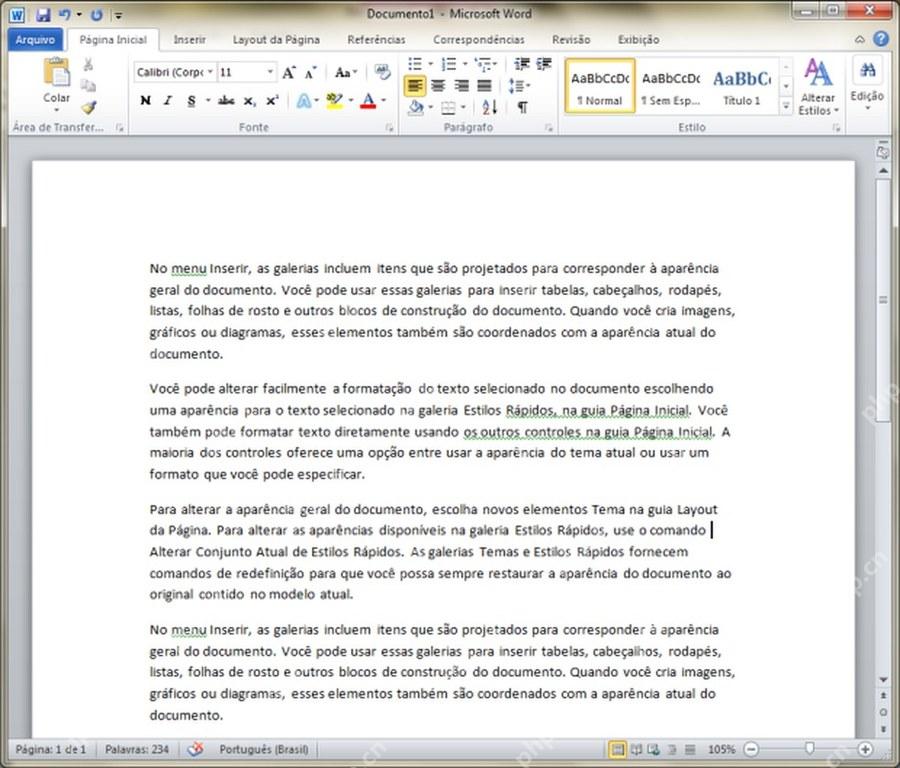Open the font size 11 dropdown
900x768 pixels.
(270, 72)
